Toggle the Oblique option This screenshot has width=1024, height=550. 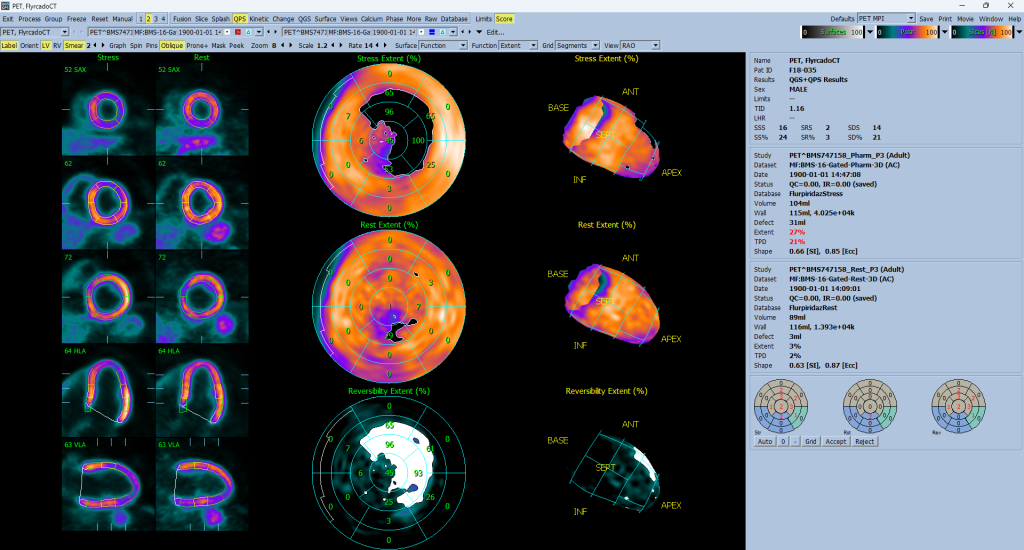coord(172,45)
